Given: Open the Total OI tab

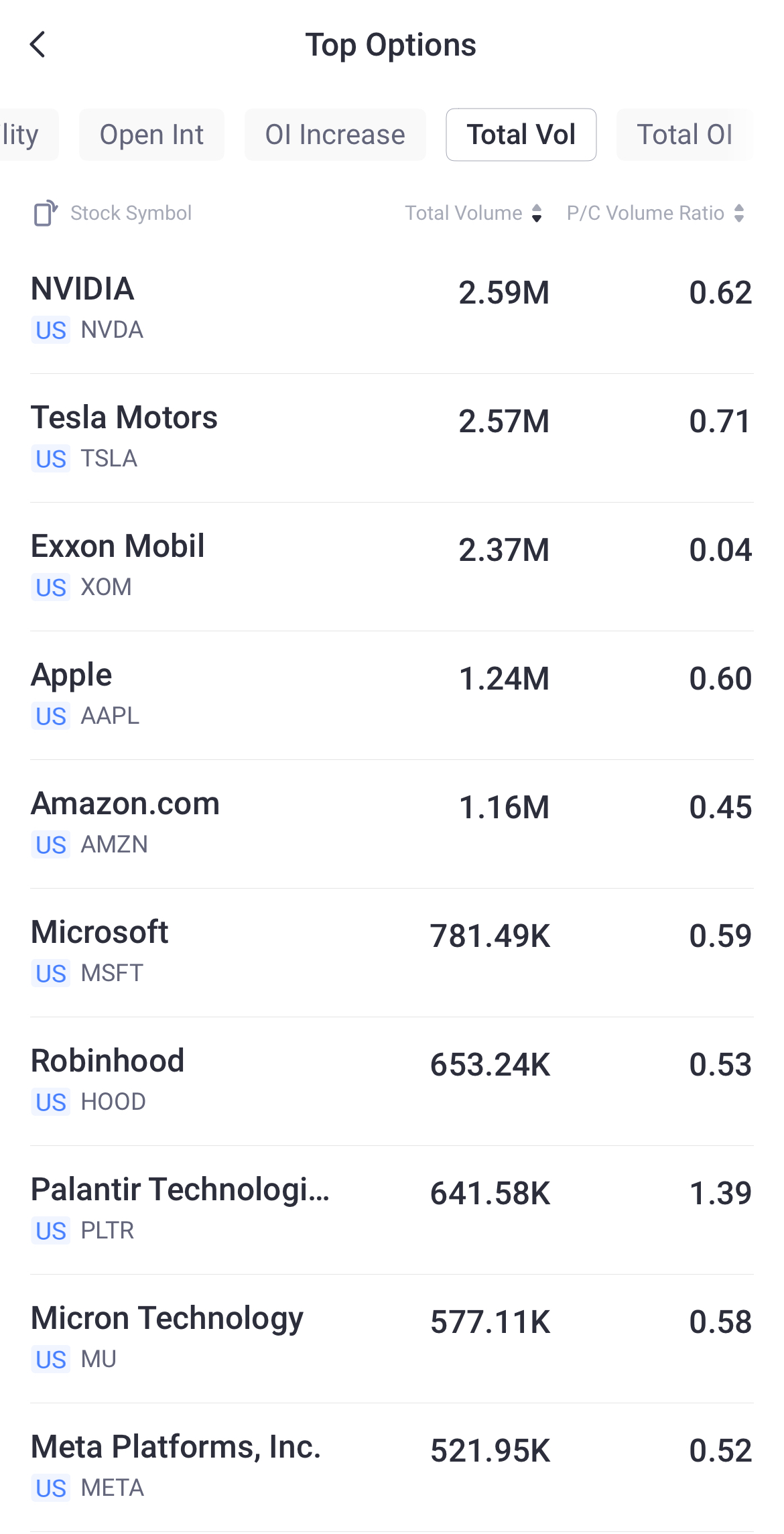Looking at the screenshot, I should pyautogui.click(x=684, y=135).
